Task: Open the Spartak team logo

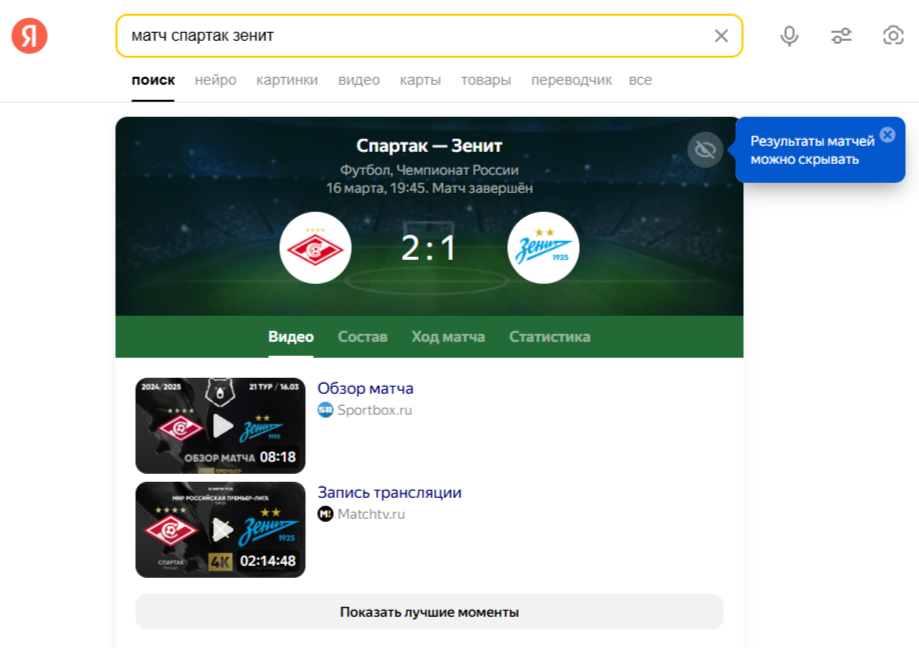Action: [315, 248]
